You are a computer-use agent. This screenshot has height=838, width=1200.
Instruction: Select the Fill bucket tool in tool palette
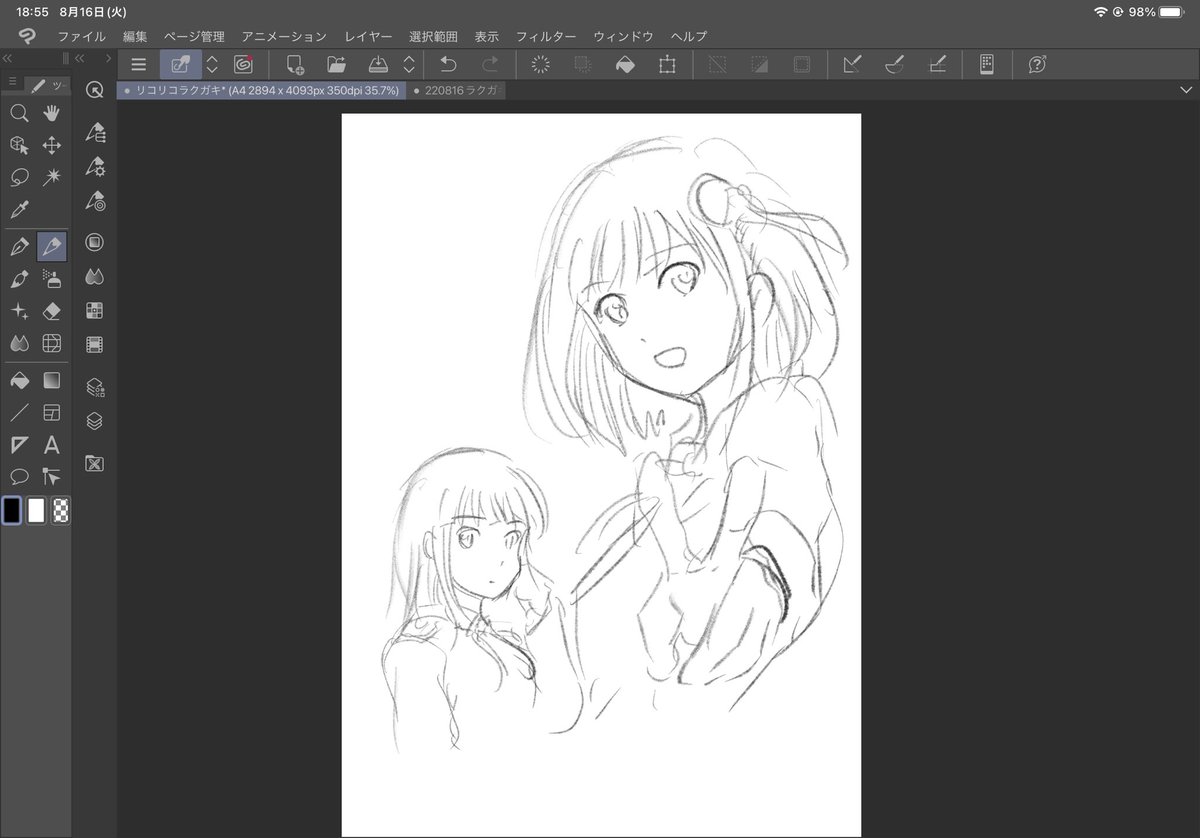point(19,380)
